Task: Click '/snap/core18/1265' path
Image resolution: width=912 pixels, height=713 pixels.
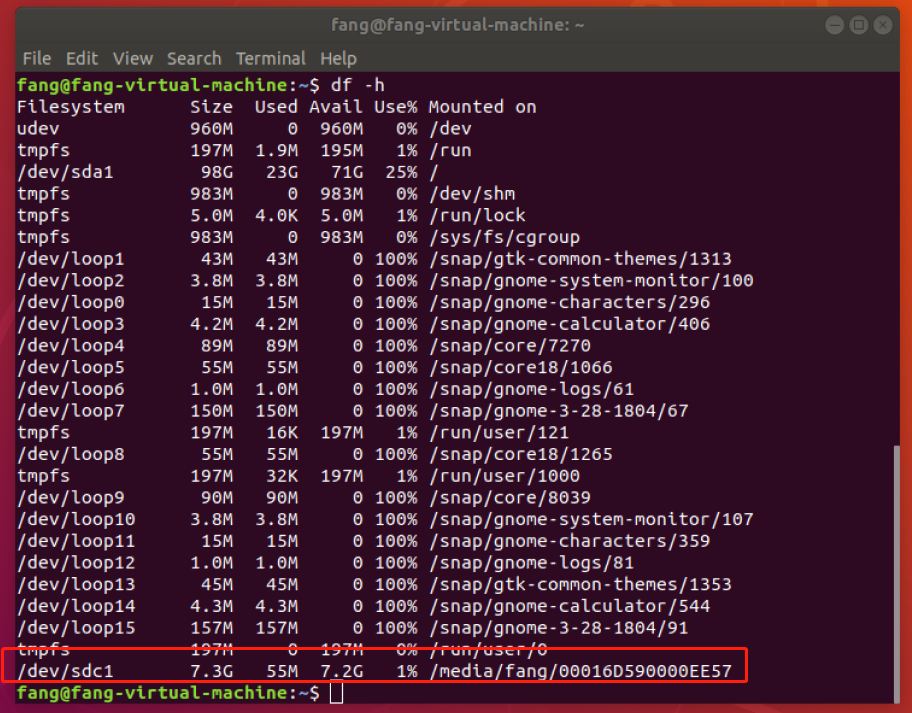Action: click(521, 454)
